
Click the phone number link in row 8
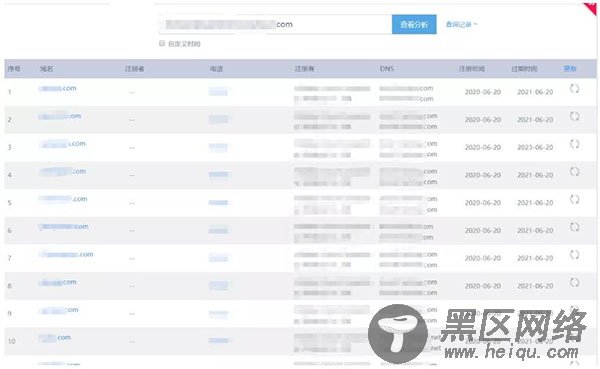tap(218, 286)
